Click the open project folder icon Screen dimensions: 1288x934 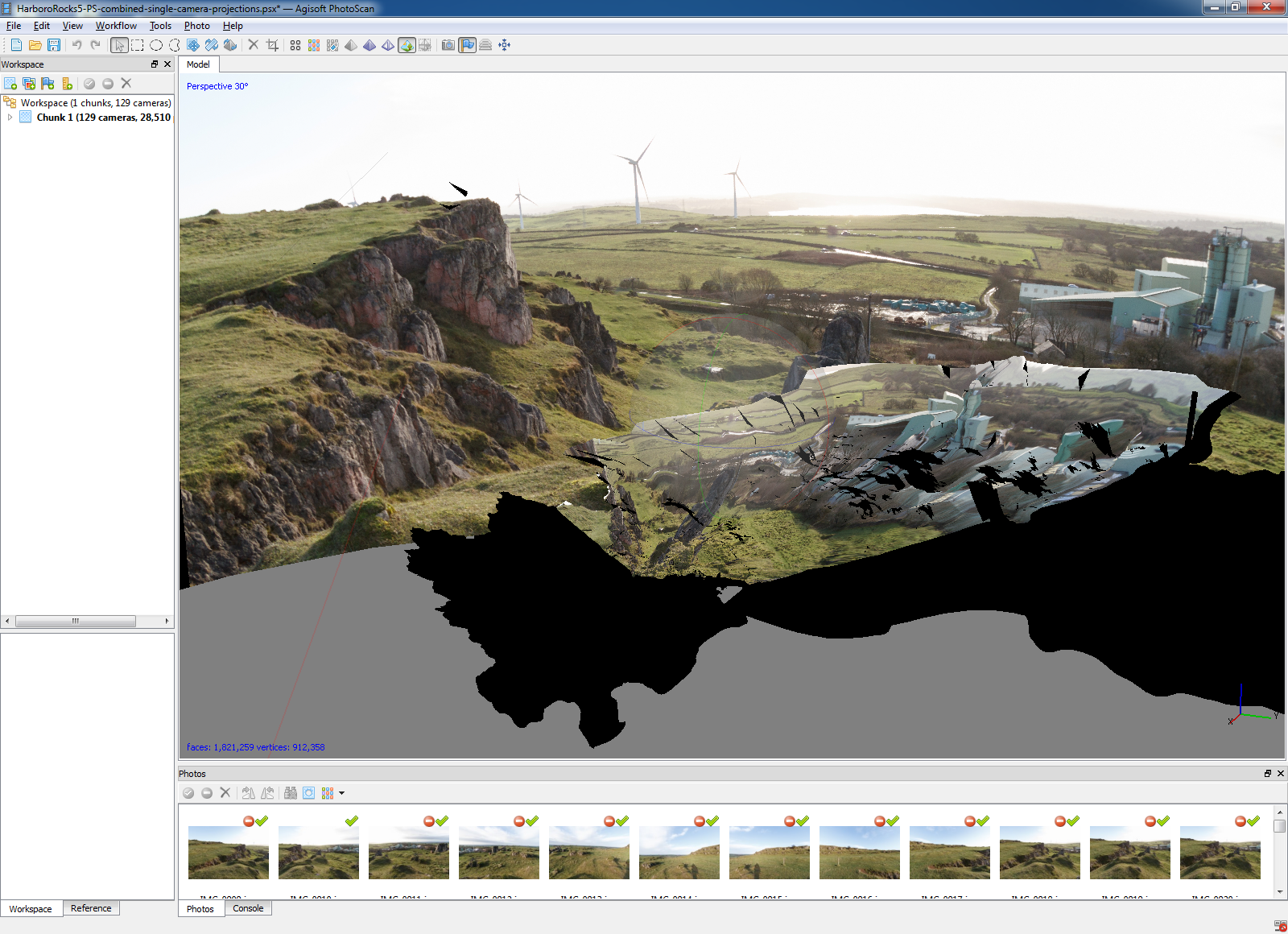[35, 45]
